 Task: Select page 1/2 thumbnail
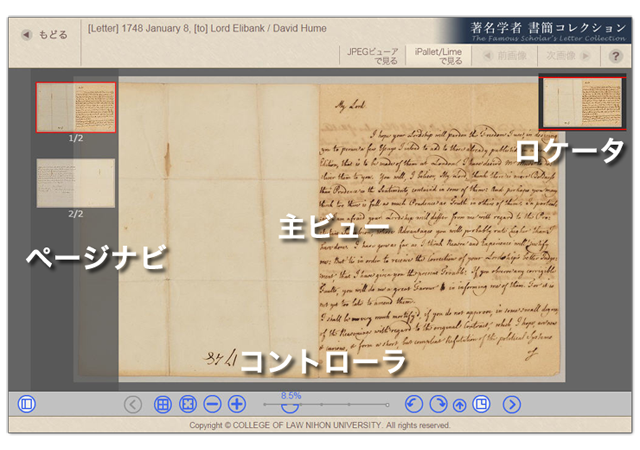(76, 107)
